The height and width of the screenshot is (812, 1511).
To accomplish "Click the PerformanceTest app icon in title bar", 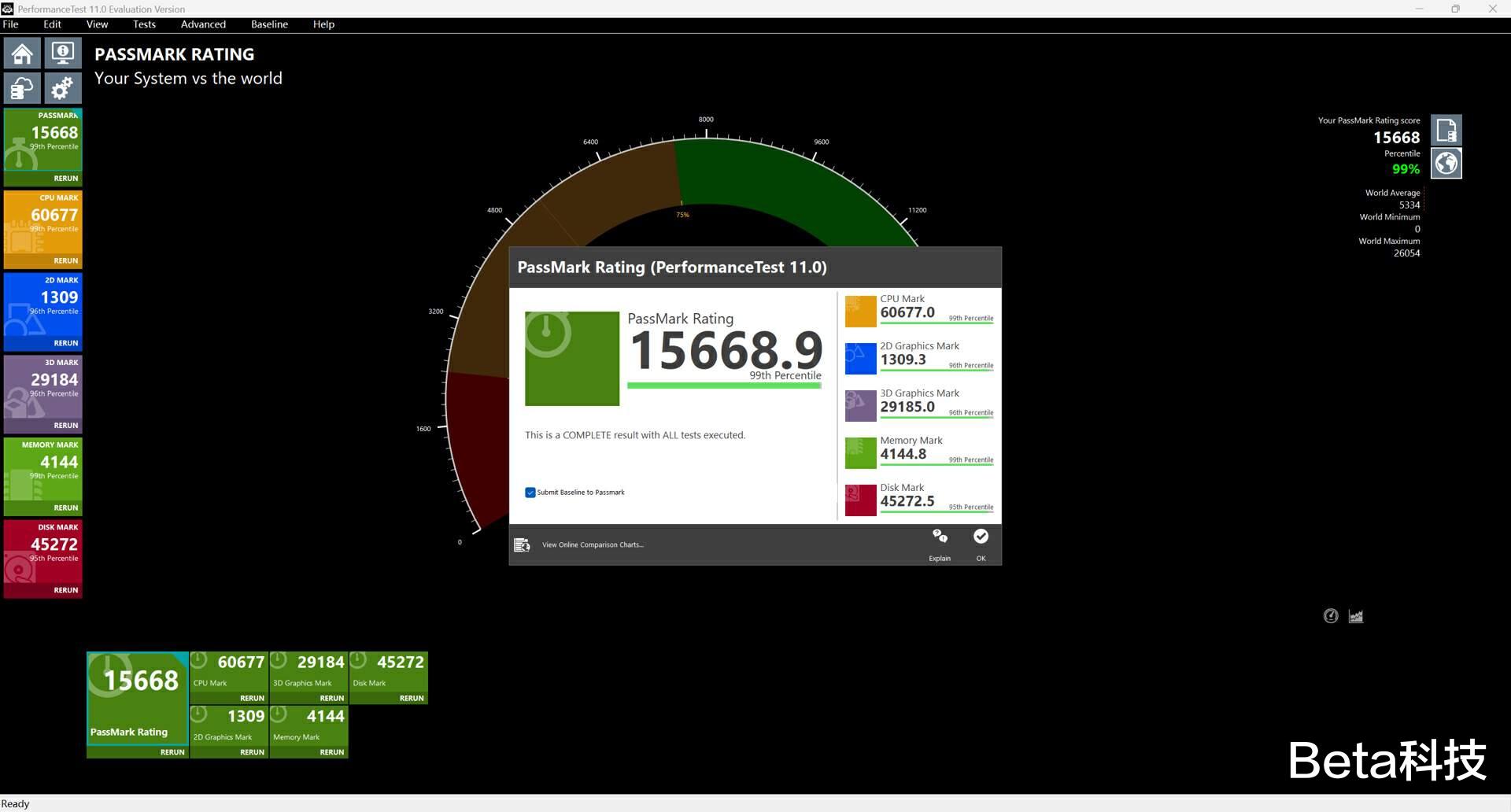I will [8, 9].
